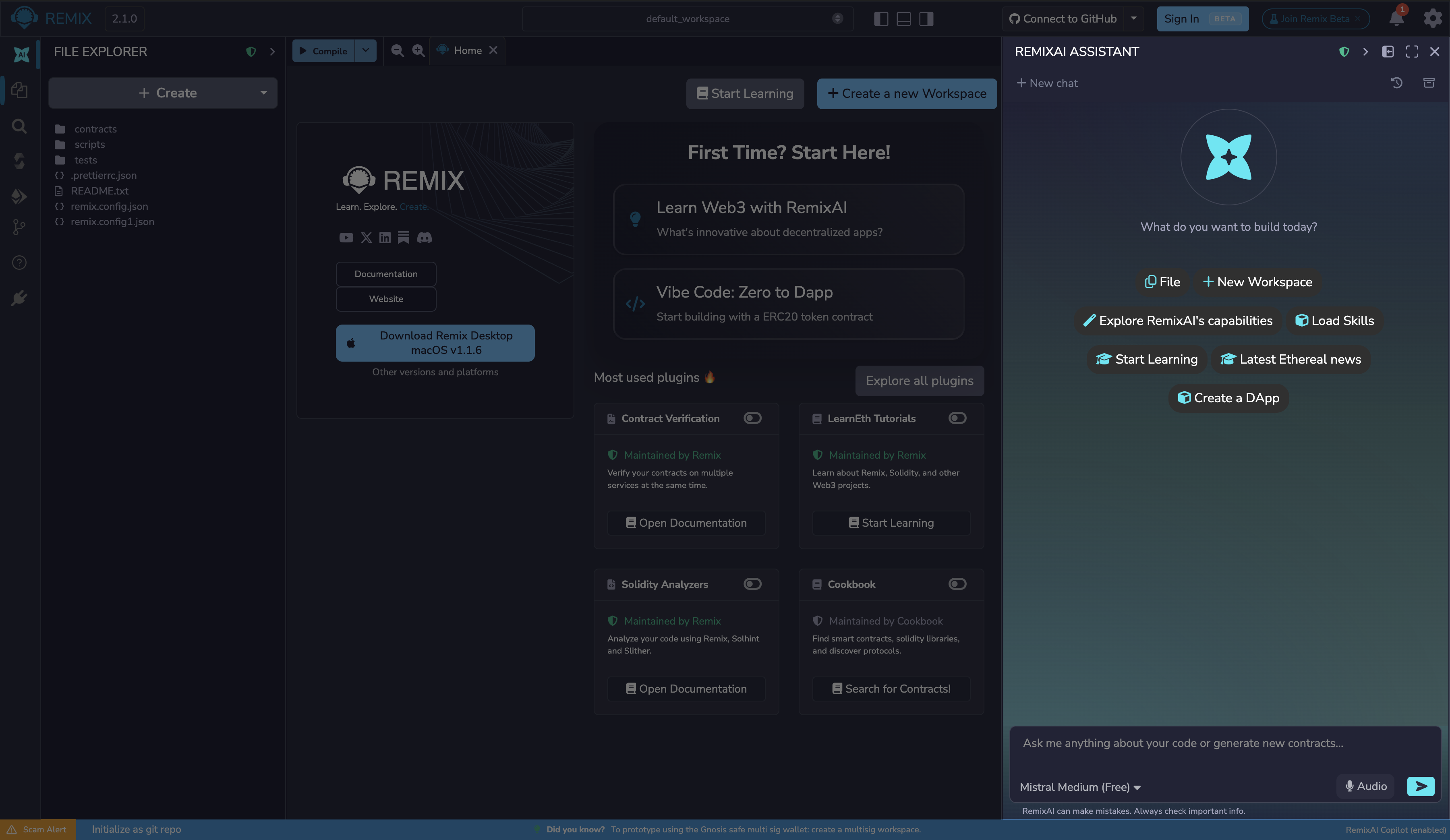Open the file search sidebar icon

pos(20,126)
